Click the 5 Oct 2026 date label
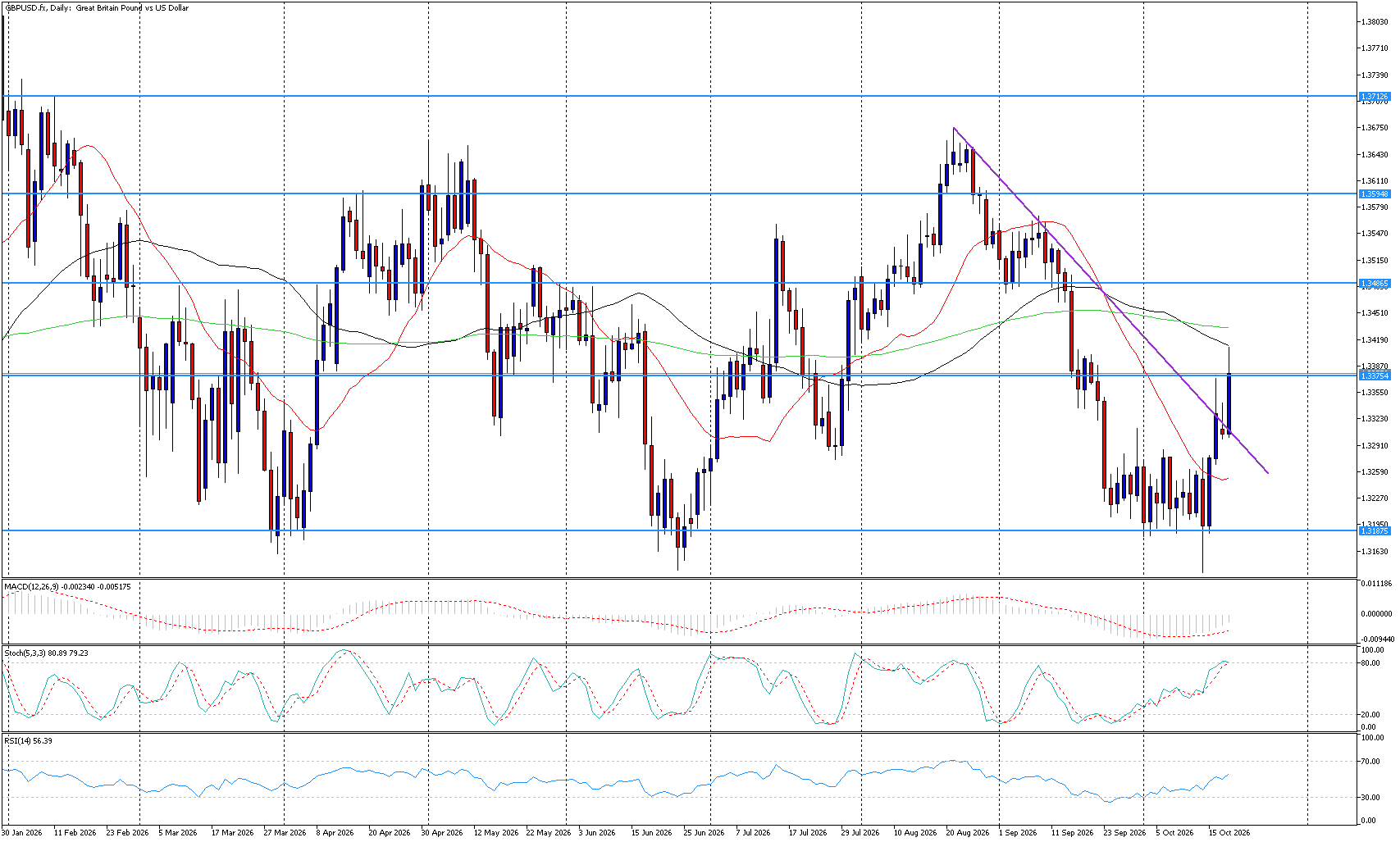 [x=1174, y=833]
